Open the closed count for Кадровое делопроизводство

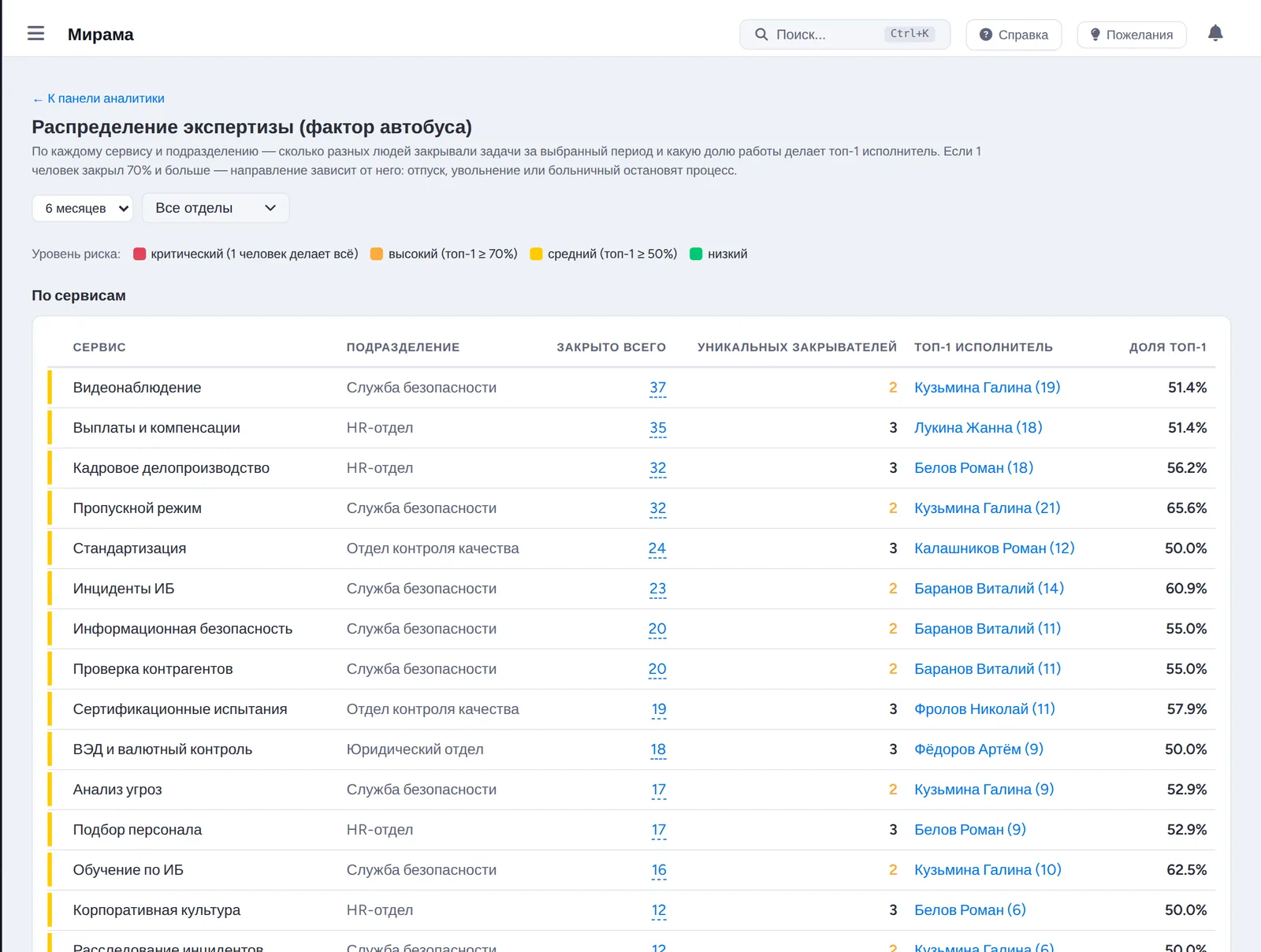point(657,468)
